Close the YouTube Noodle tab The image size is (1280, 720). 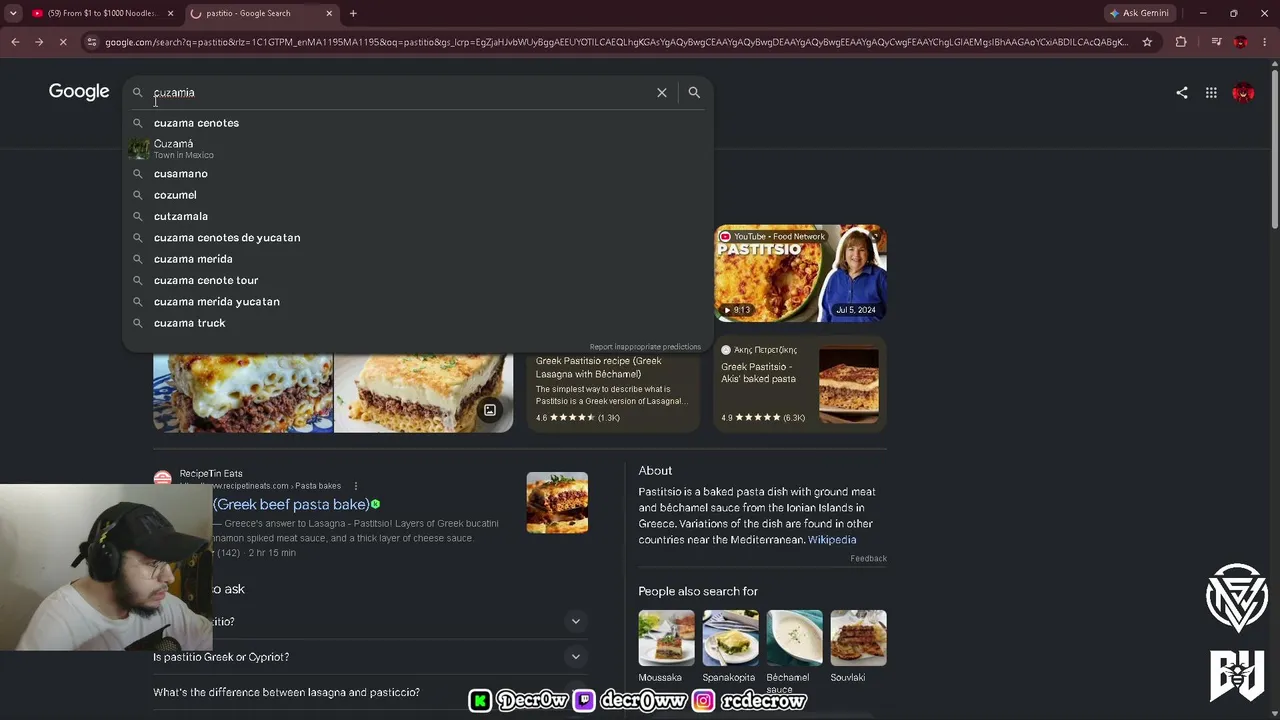[x=170, y=13]
